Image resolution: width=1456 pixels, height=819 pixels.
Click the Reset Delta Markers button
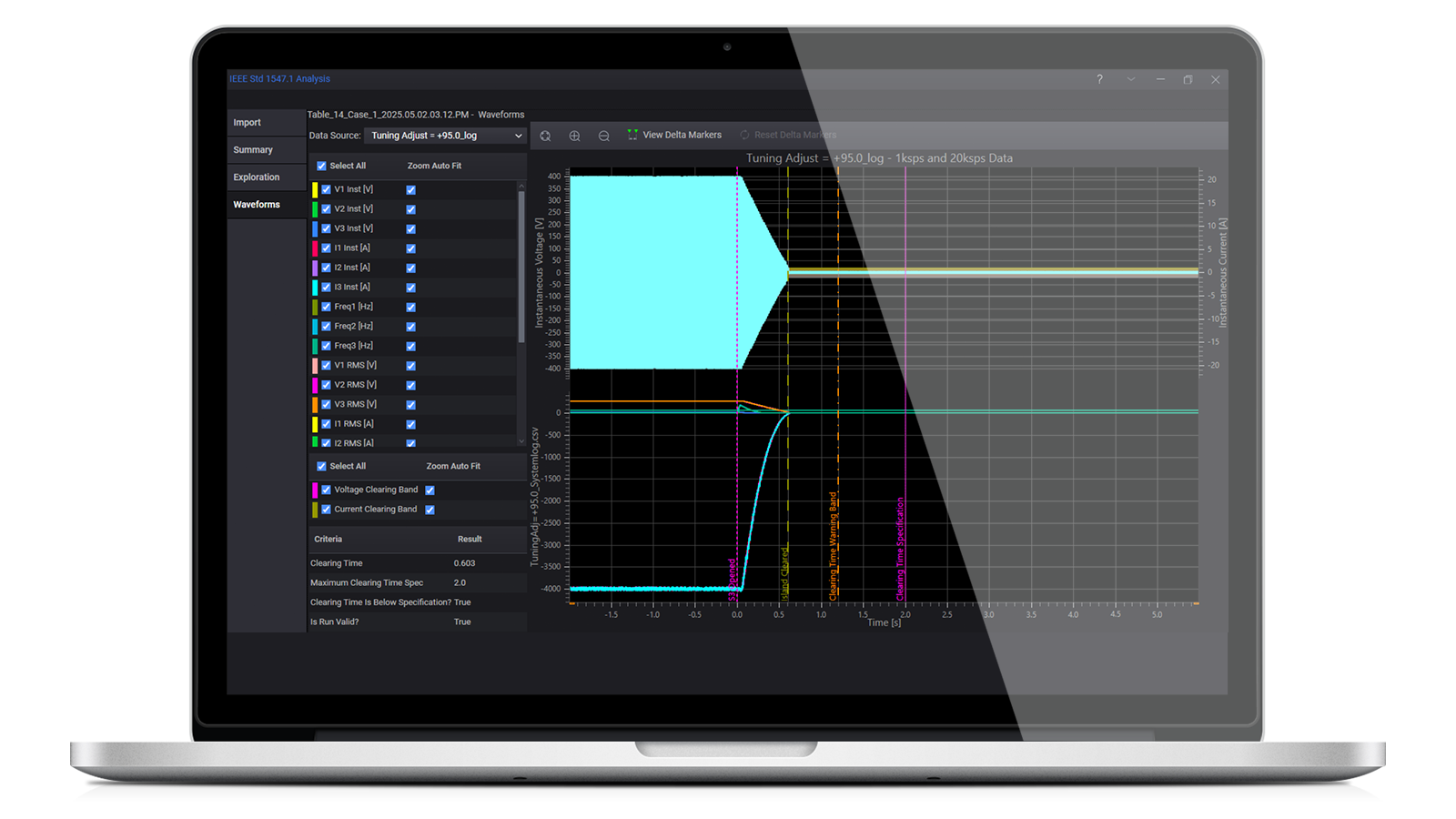pyautogui.click(x=795, y=134)
